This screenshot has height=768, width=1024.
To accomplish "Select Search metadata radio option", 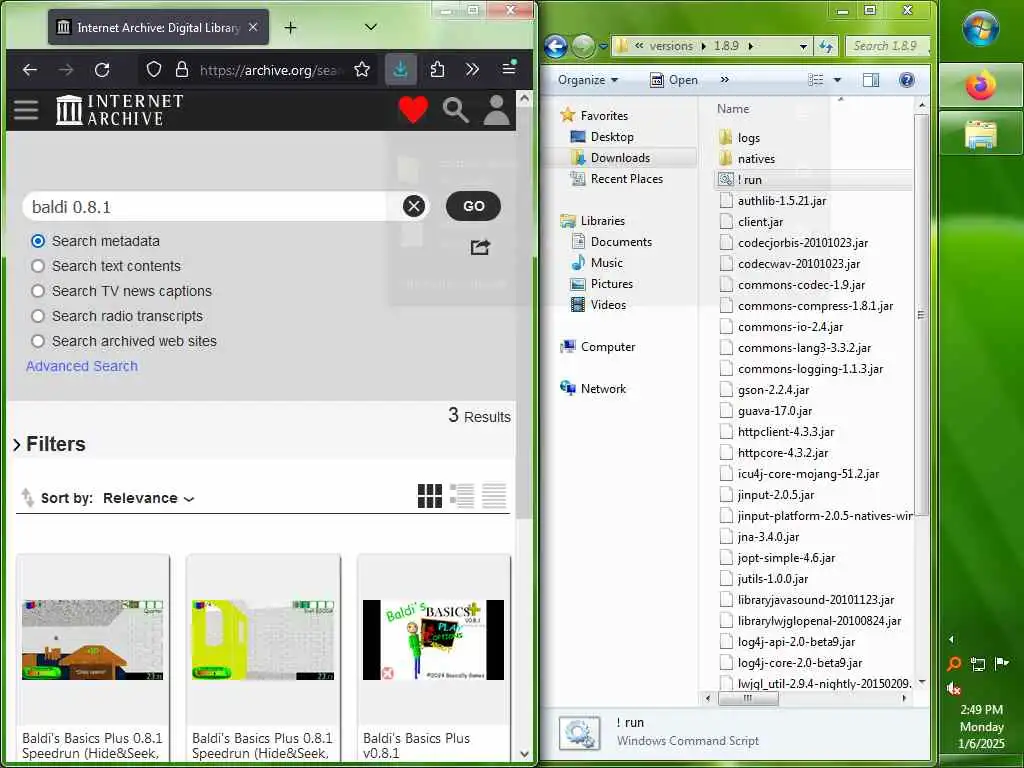I will pyautogui.click(x=38, y=241).
